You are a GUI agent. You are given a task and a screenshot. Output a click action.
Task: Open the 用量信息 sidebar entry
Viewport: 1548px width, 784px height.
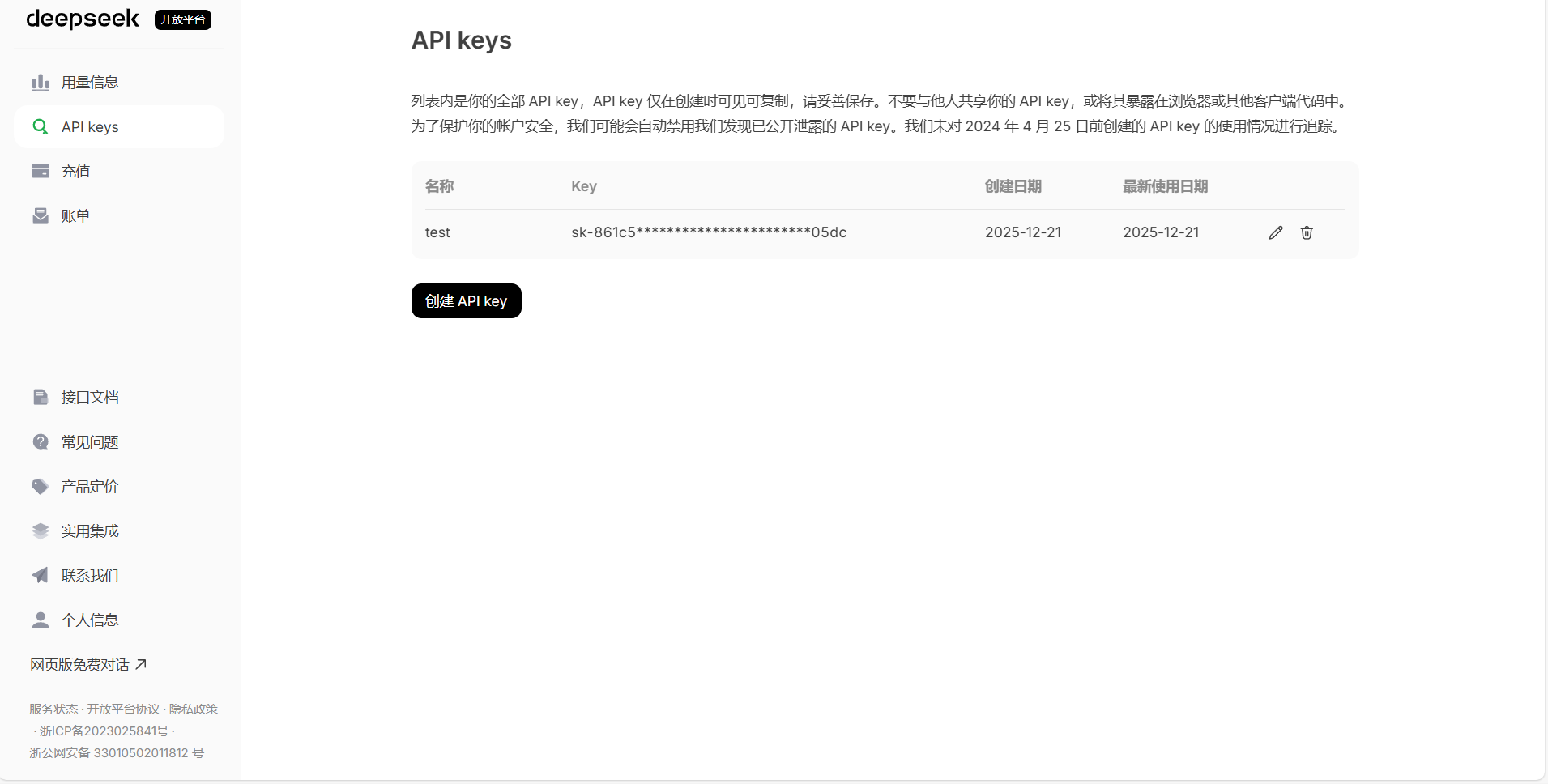90,82
